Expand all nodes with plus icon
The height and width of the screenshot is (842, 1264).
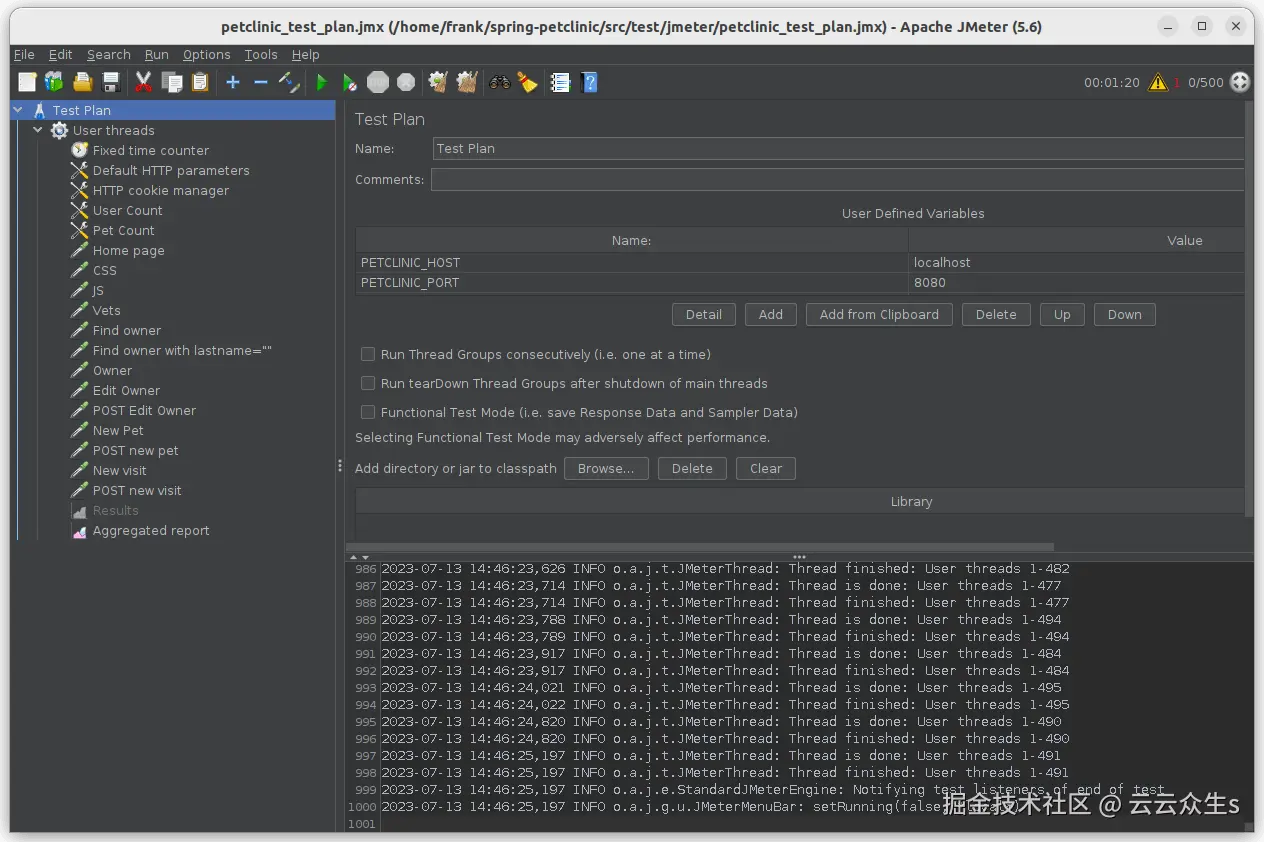click(x=233, y=83)
